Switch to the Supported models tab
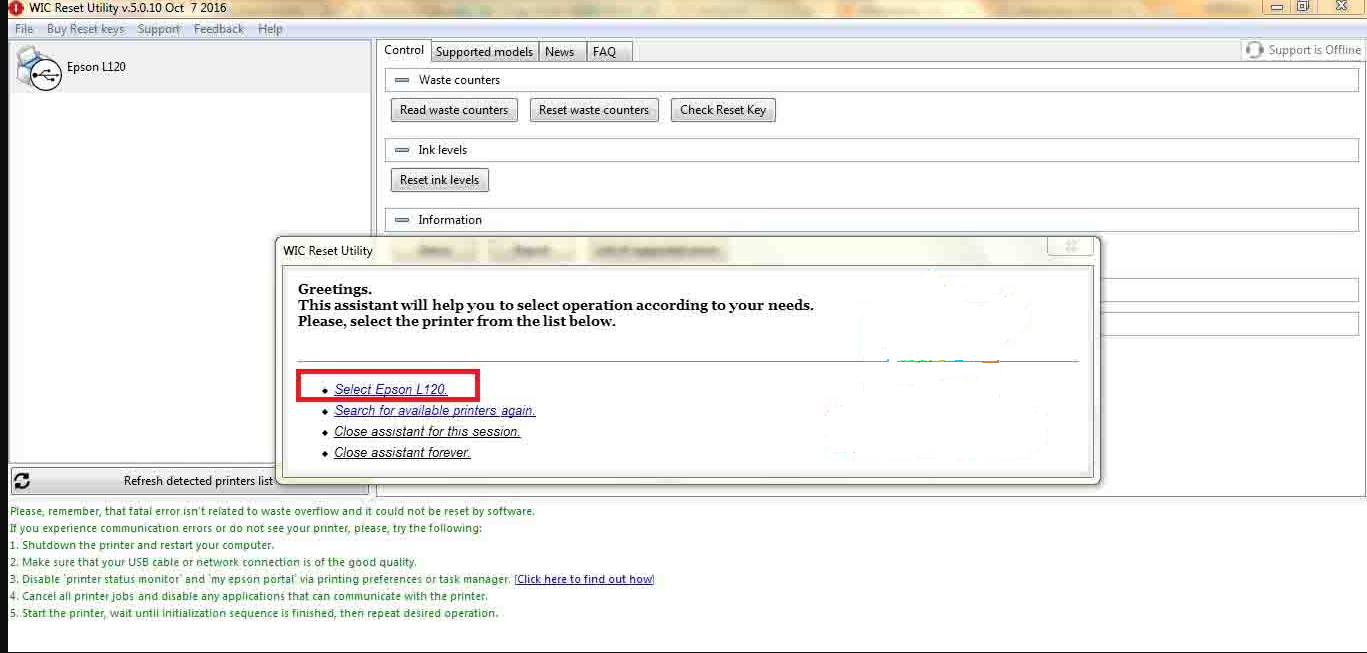Viewport: 1367px width, 653px height. click(x=484, y=52)
